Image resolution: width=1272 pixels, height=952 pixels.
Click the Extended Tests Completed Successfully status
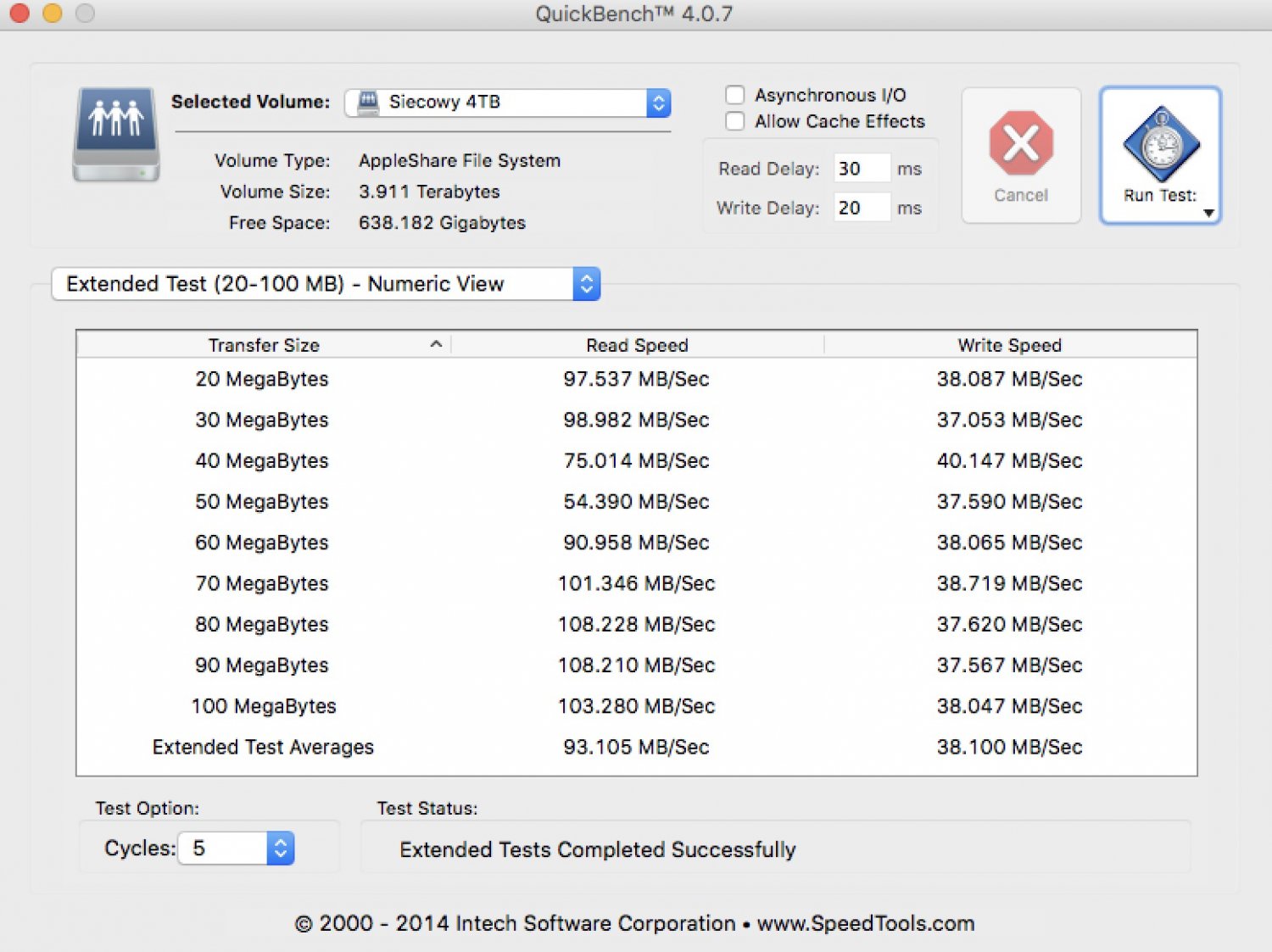coord(598,849)
